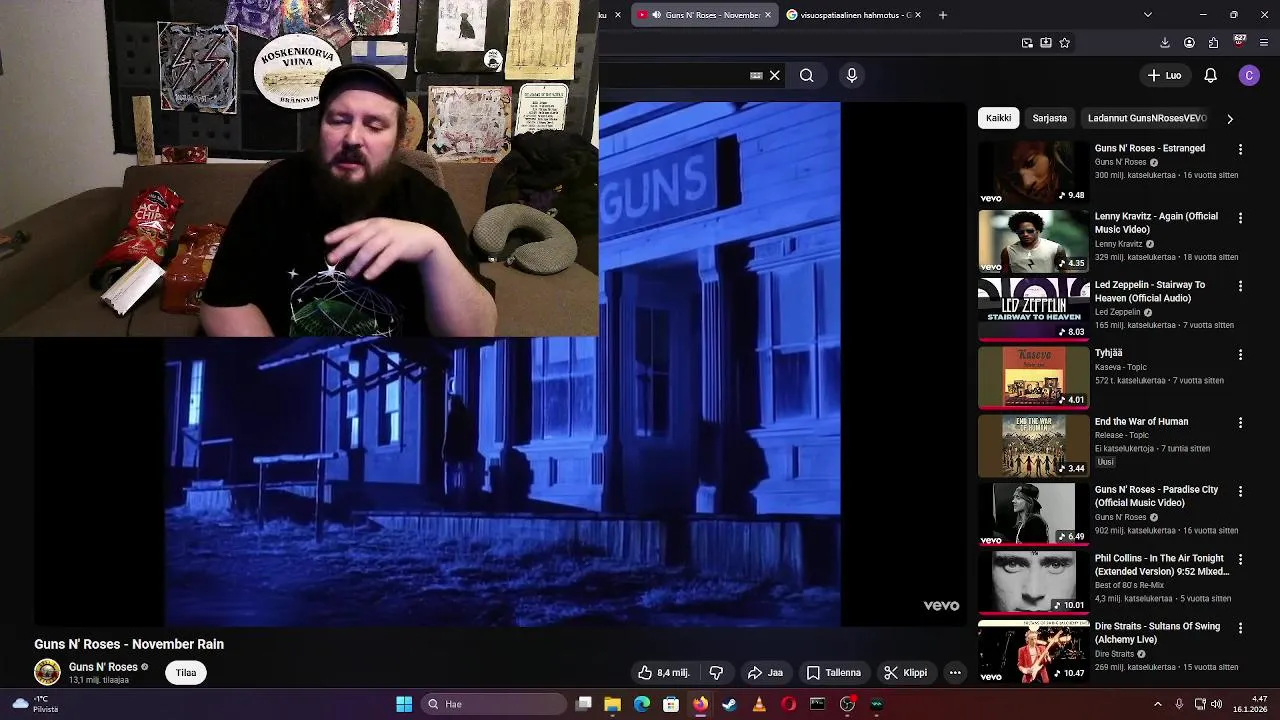Click the Jaa share button
The width and height of the screenshot is (1280, 720).
point(766,673)
